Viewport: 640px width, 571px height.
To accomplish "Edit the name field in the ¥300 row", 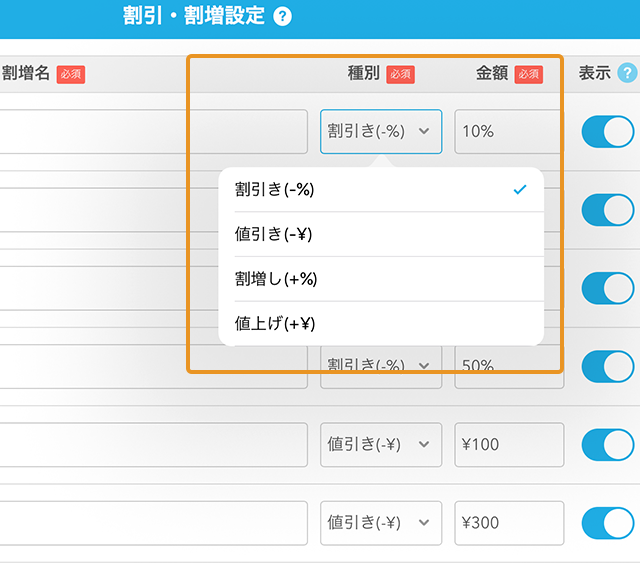I will [153, 523].
